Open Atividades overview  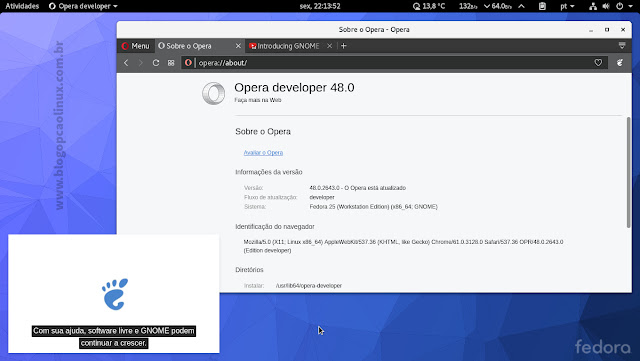[22, 6]
